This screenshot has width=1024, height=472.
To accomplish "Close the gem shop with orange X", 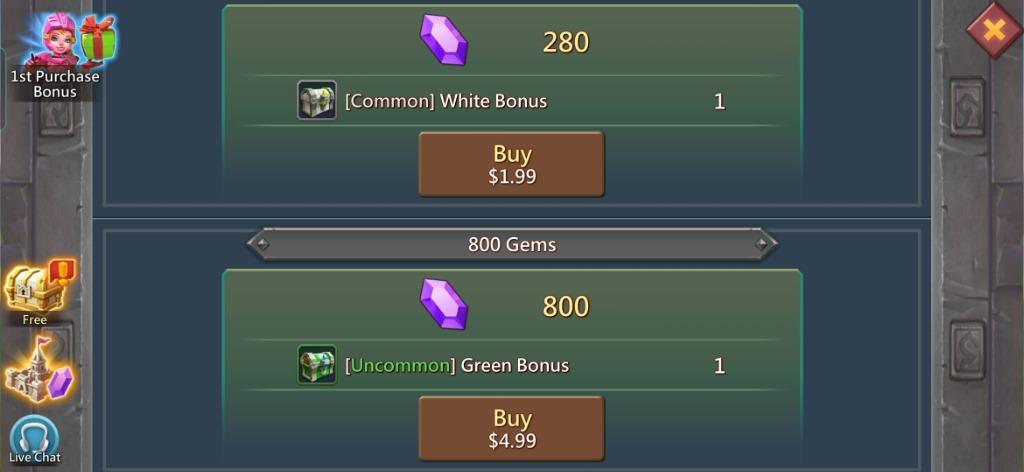I will coord(994,30).
